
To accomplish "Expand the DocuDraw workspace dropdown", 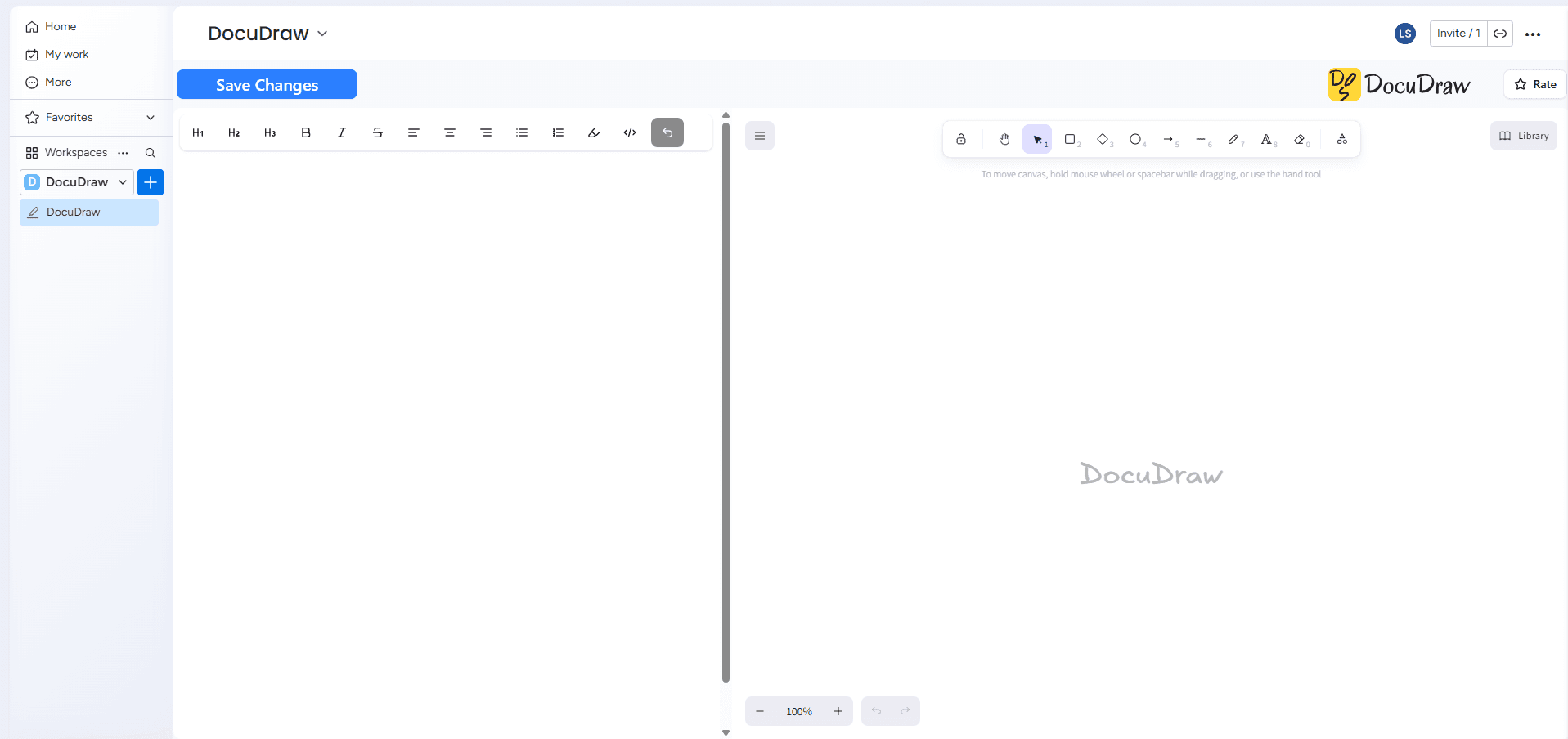I will [x=122, y=181].
